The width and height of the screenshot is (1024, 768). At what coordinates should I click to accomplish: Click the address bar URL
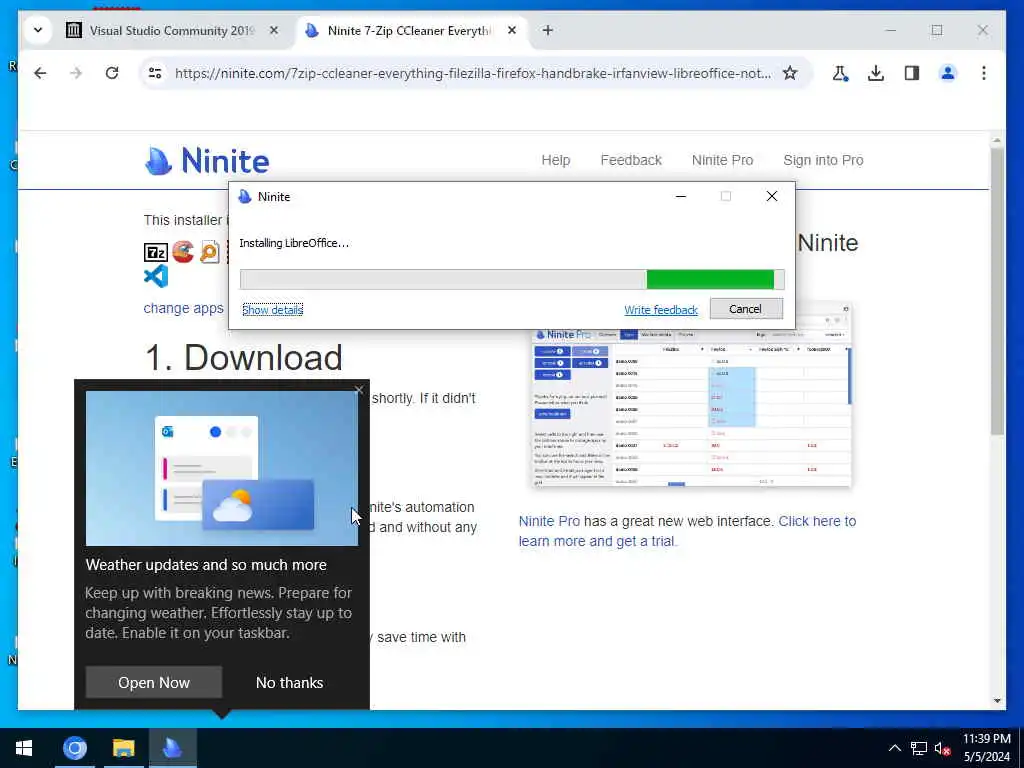point(473,73)
